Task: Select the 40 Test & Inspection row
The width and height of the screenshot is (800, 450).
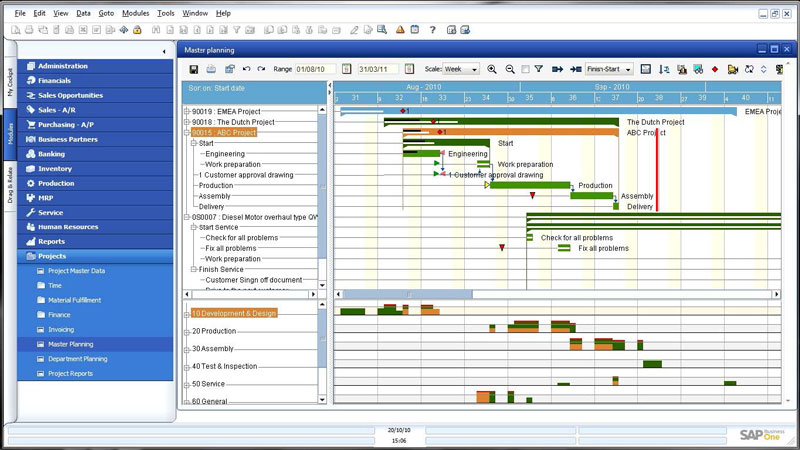Action: 224,366
